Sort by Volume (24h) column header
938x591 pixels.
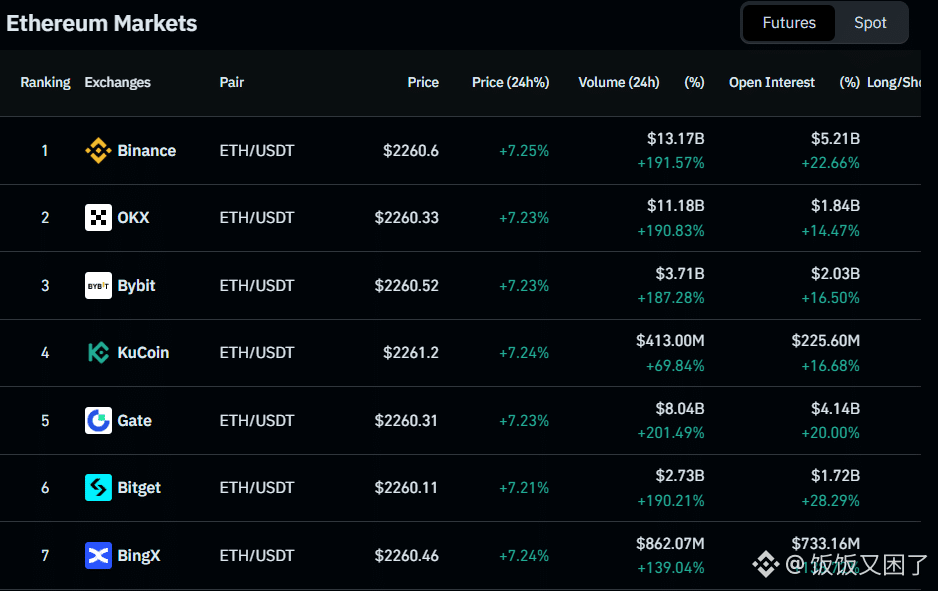(618, 83)
